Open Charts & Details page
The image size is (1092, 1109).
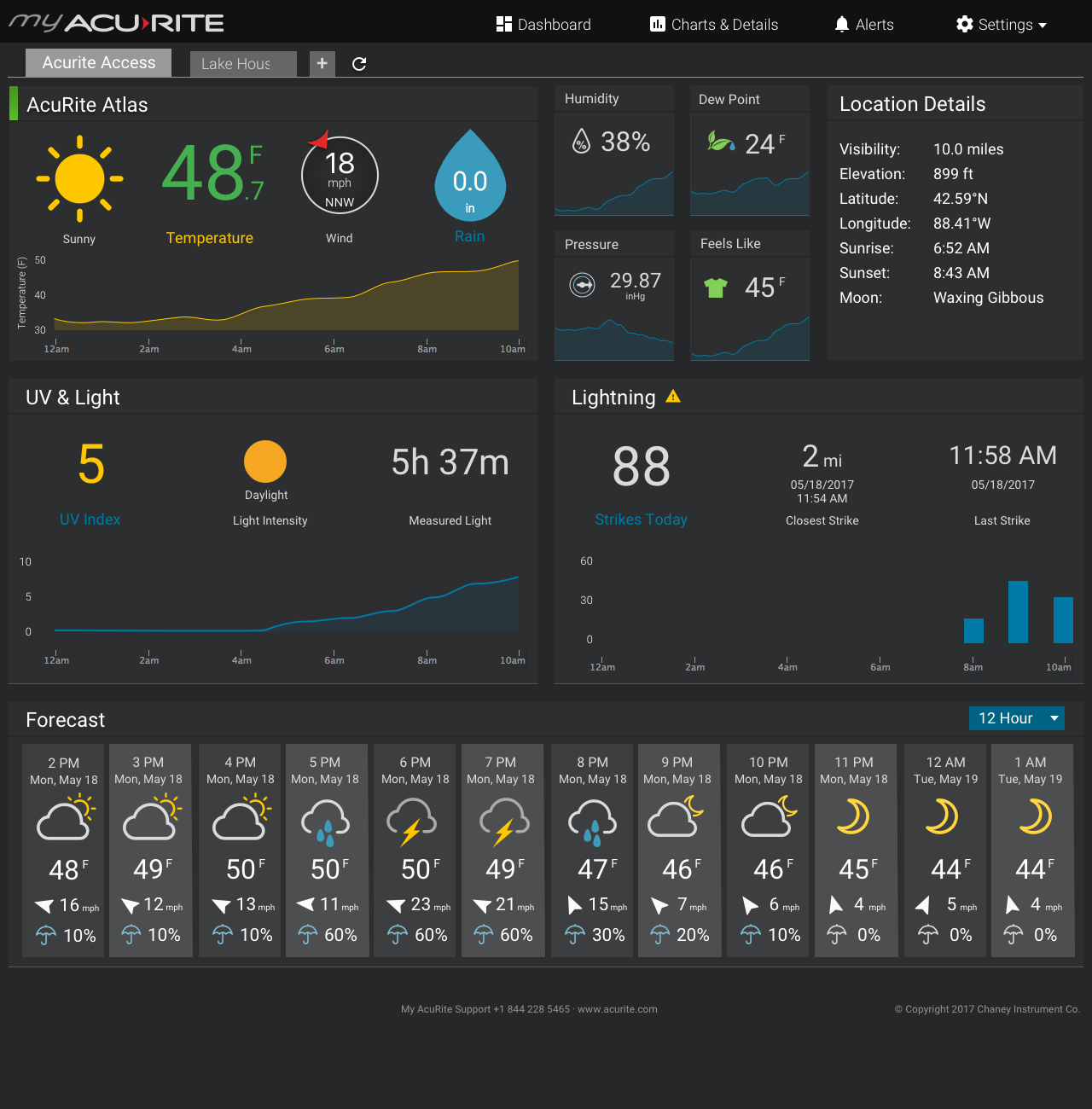[x=714, y=25]
